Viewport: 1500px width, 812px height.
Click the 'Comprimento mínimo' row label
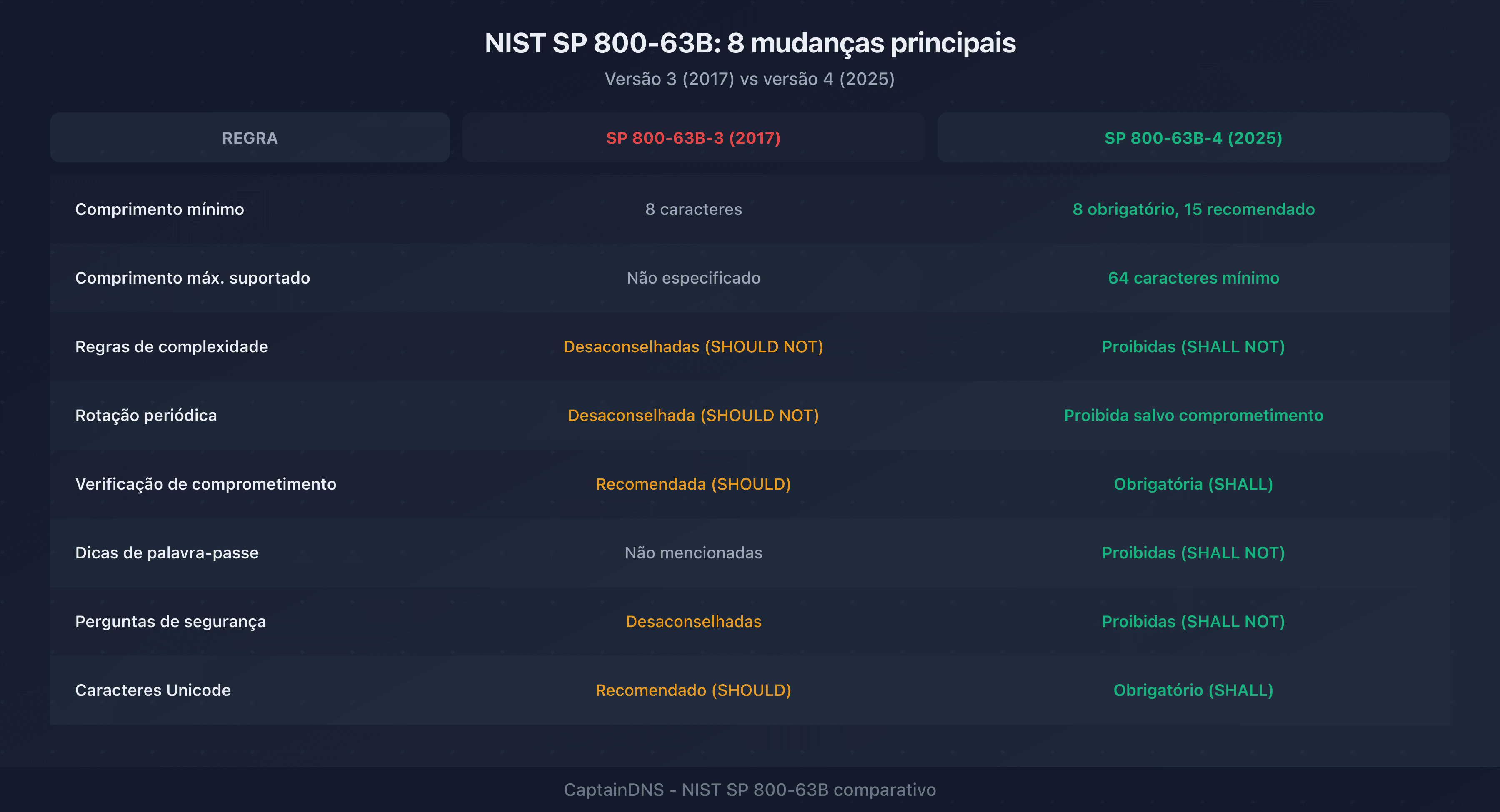[x=160, y=209]
